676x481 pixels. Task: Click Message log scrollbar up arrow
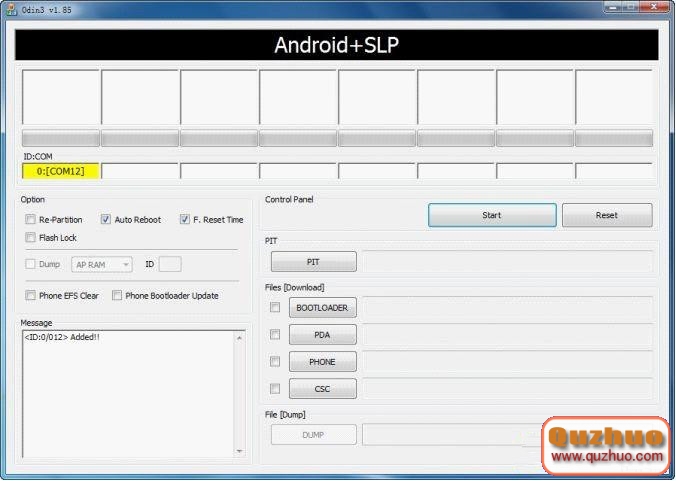tap(239, 338)
